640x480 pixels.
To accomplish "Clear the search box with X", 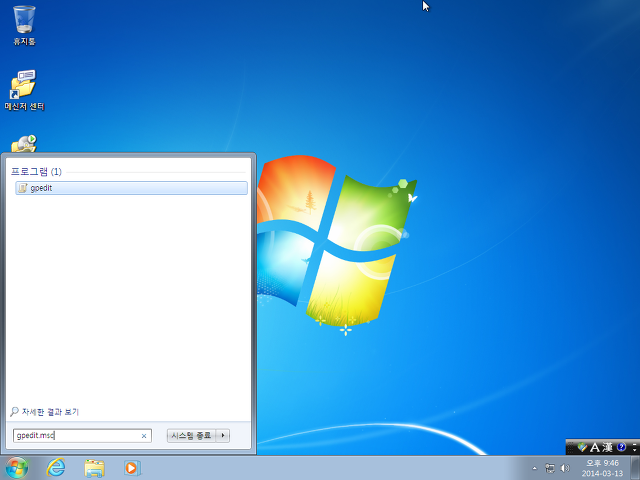I will [144, 436].
